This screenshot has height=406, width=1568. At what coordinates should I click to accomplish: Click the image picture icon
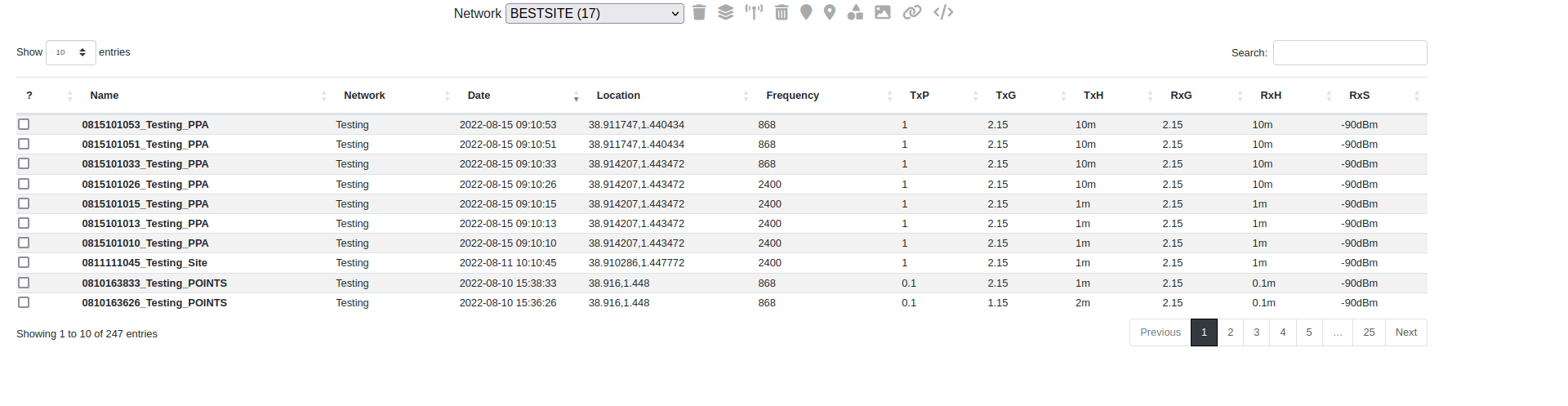pos(882,12)
